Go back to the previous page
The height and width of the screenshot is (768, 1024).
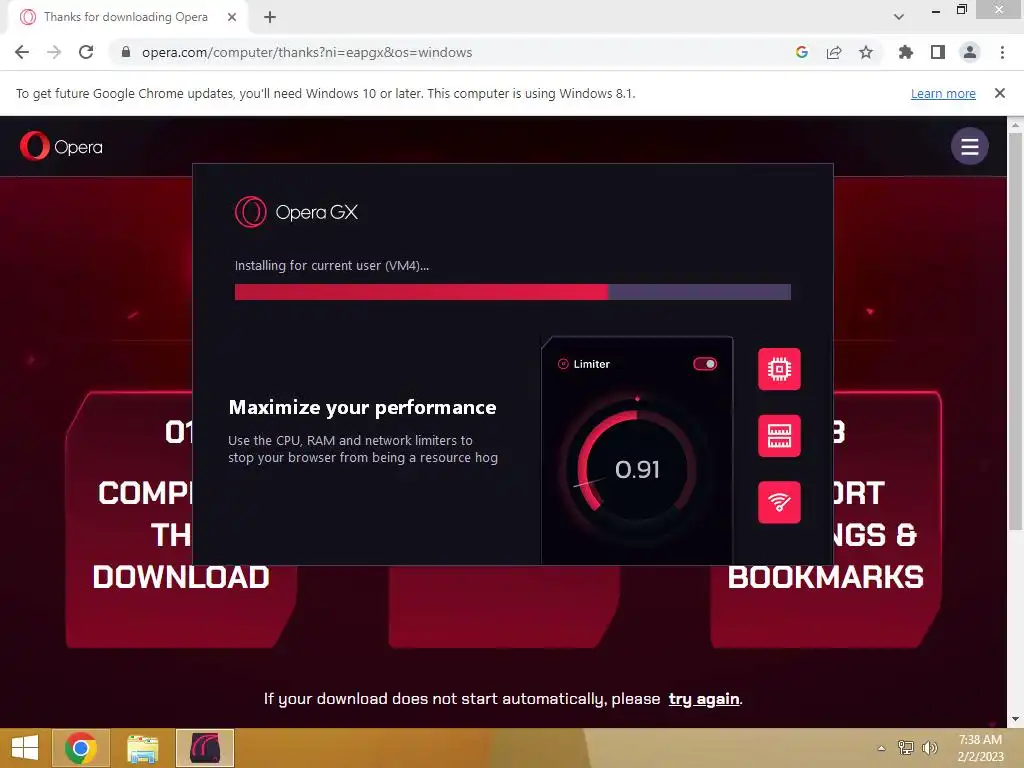tap(22, 52)
